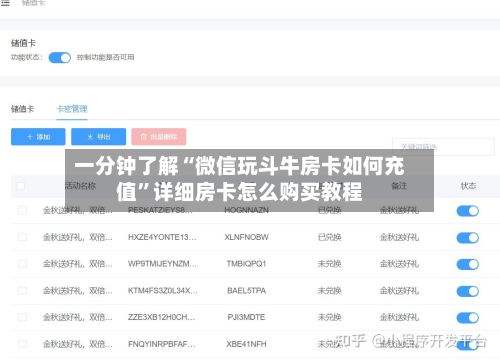
Task: Switch to the 储值卡 tab
Action: (23, 109)
